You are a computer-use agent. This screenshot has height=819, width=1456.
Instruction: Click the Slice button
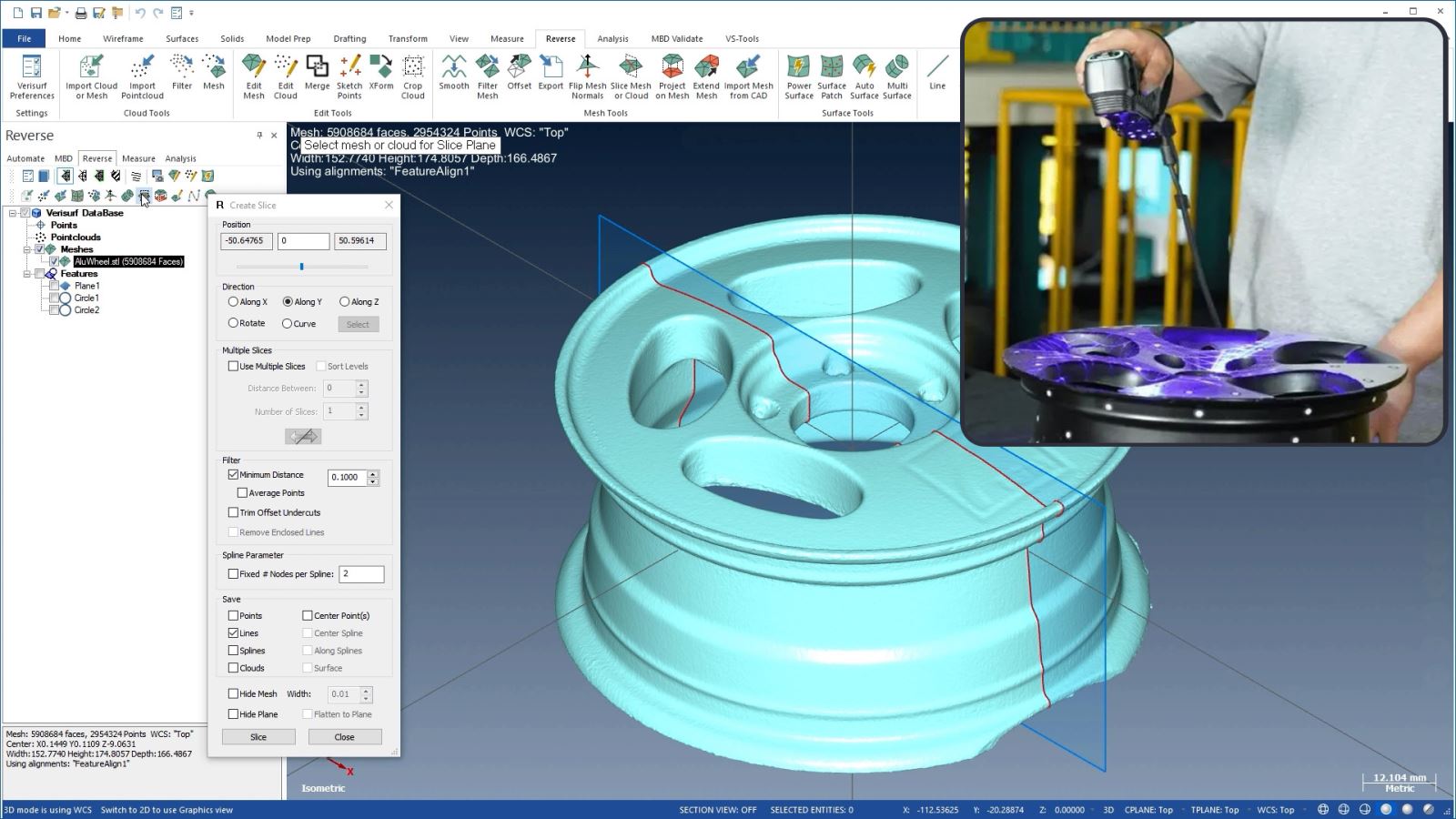coord(258,737)
